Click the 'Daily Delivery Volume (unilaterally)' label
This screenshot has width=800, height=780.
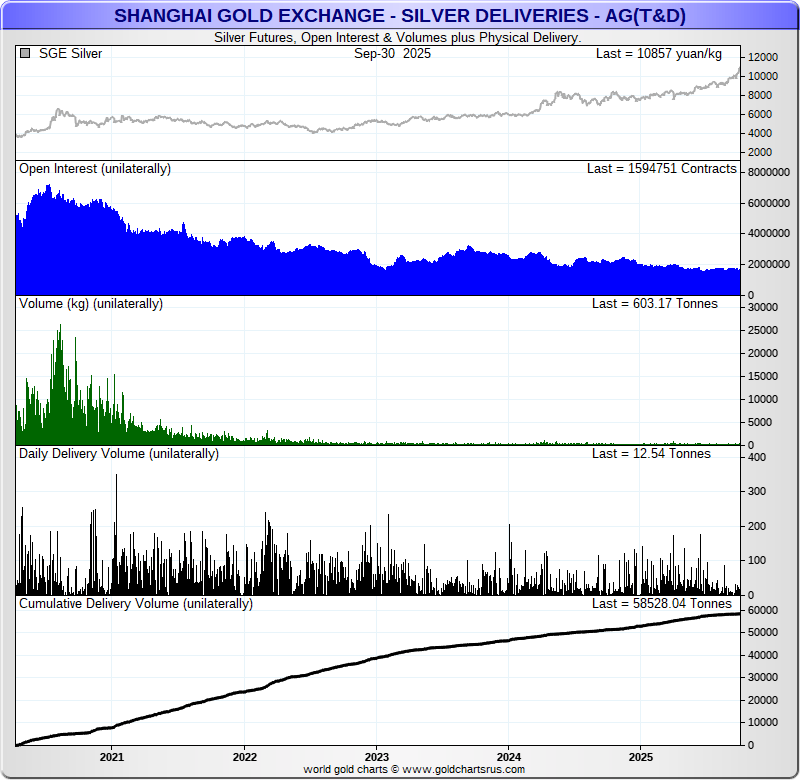click(119, 454)
